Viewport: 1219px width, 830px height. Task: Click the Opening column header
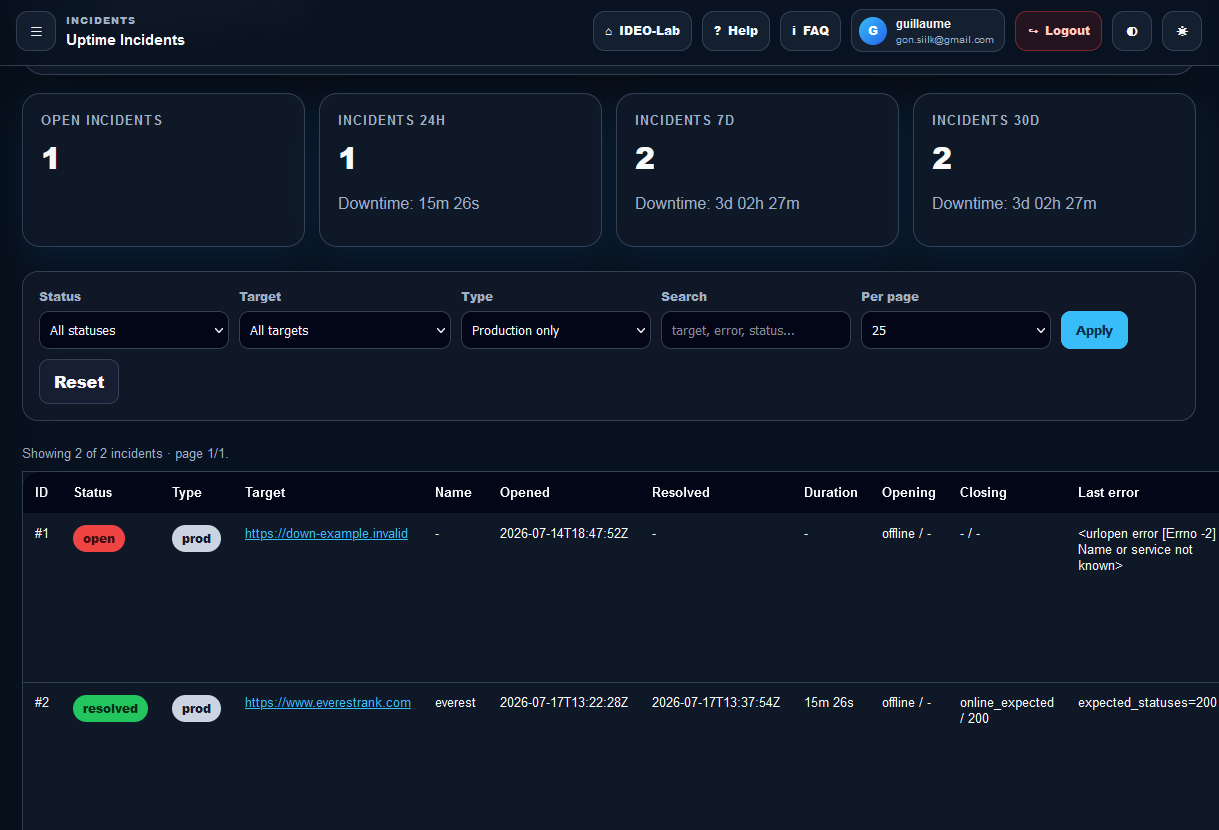[x=909, y=492]
